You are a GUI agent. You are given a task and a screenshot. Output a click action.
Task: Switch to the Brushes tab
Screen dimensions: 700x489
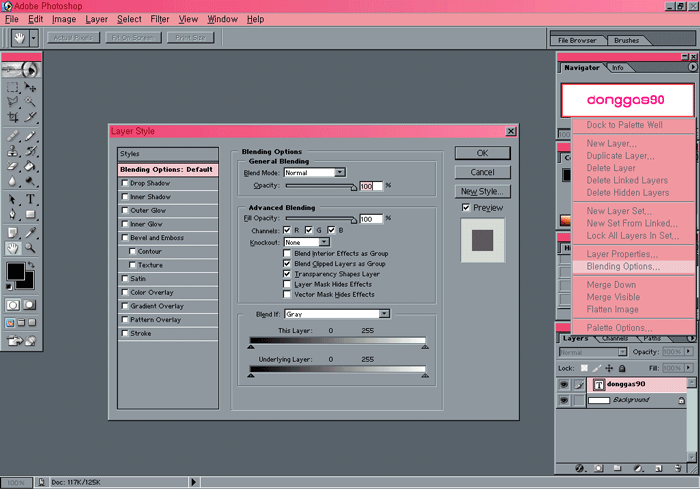tap(626, 41)
